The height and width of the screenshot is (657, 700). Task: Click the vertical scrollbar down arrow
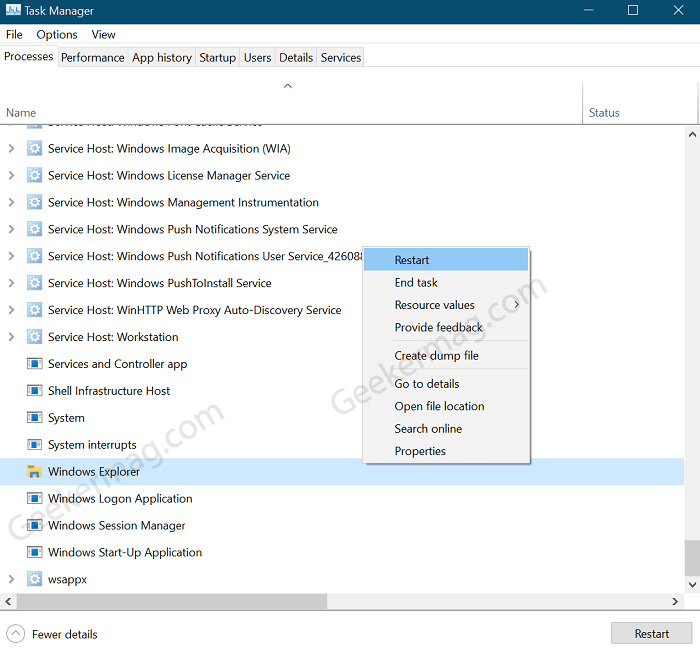click(x=692, y=584)
